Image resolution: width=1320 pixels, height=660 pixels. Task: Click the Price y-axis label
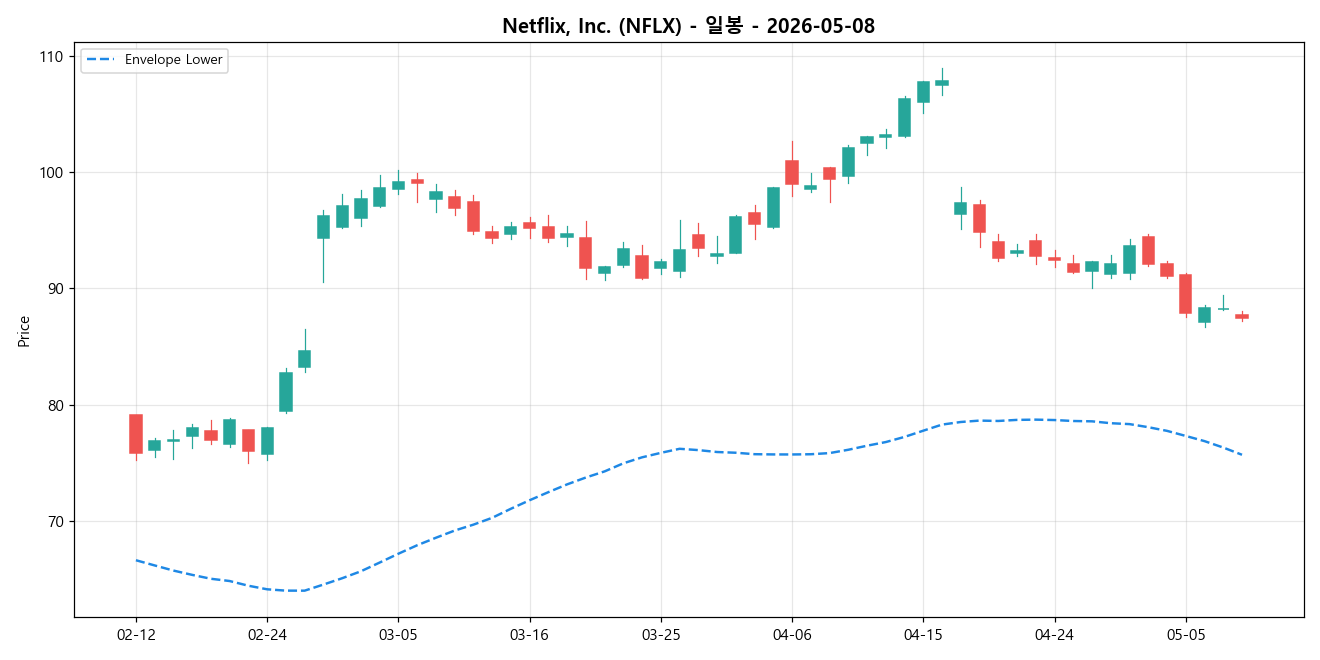pos(24,331)
